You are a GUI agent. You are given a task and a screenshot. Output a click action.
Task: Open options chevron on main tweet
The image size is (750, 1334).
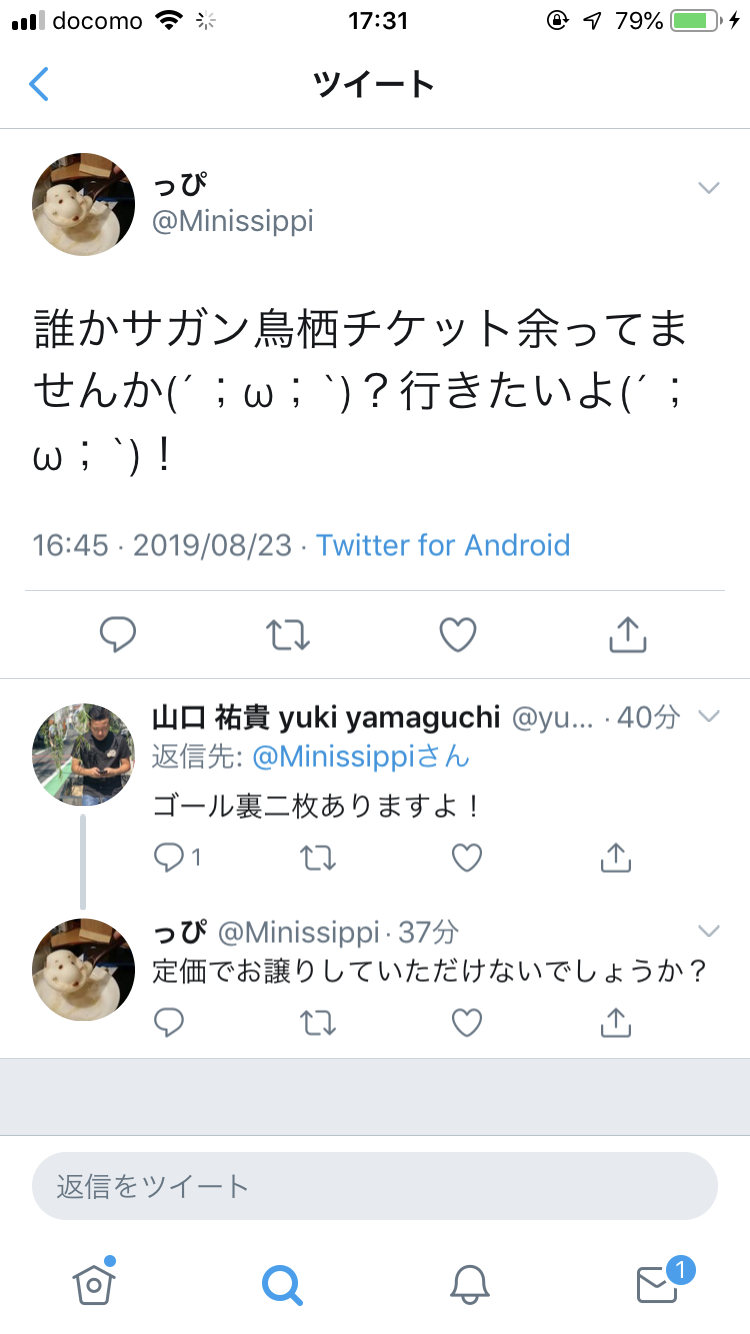point(708,188)
